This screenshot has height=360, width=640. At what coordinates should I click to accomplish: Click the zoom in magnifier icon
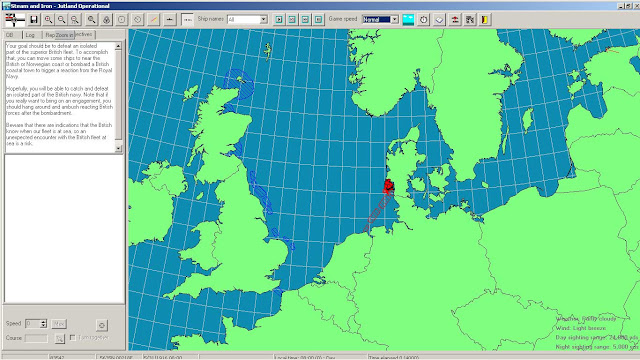pos(49,19)
